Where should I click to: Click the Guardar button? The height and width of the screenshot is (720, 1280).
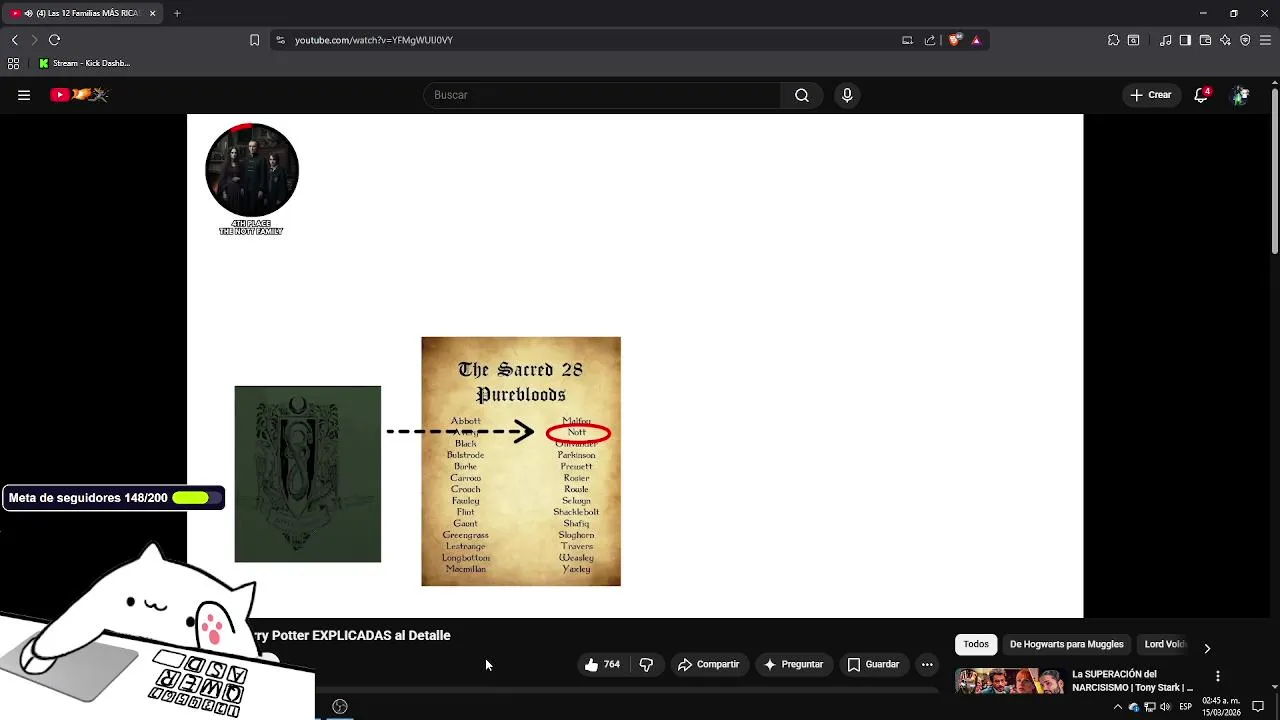[873, 664]
